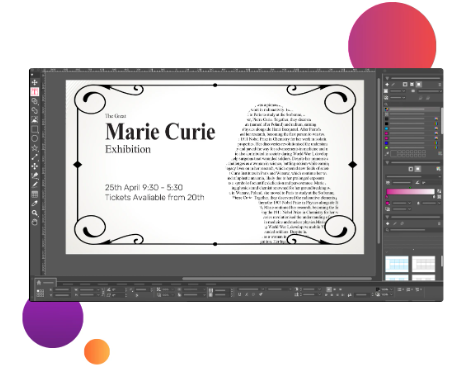470x367 pixels.
Task: Select the Rectangle Box tool
Action: tap(35, 129)
